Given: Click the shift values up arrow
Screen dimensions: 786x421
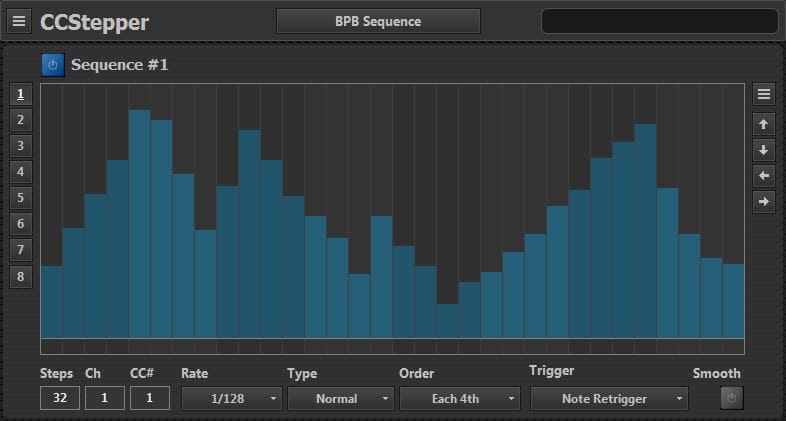Looking at the screenshot, I should (764, 124).
